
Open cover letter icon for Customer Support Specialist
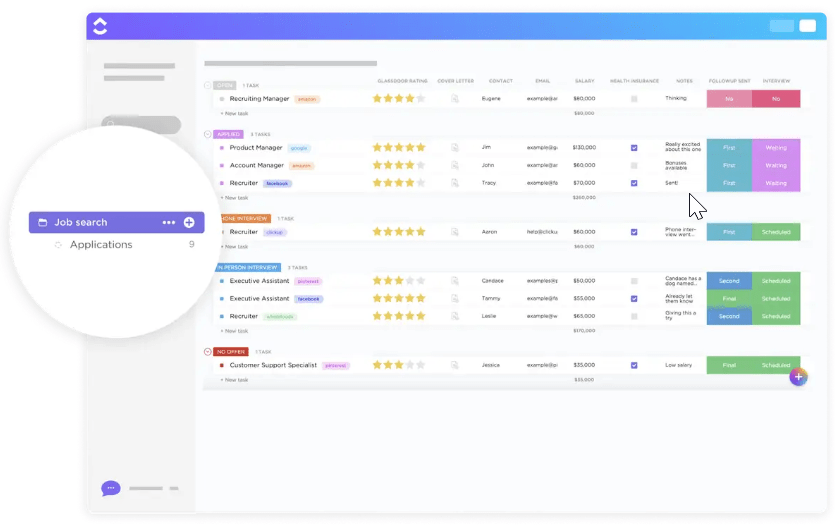point(455,365)
